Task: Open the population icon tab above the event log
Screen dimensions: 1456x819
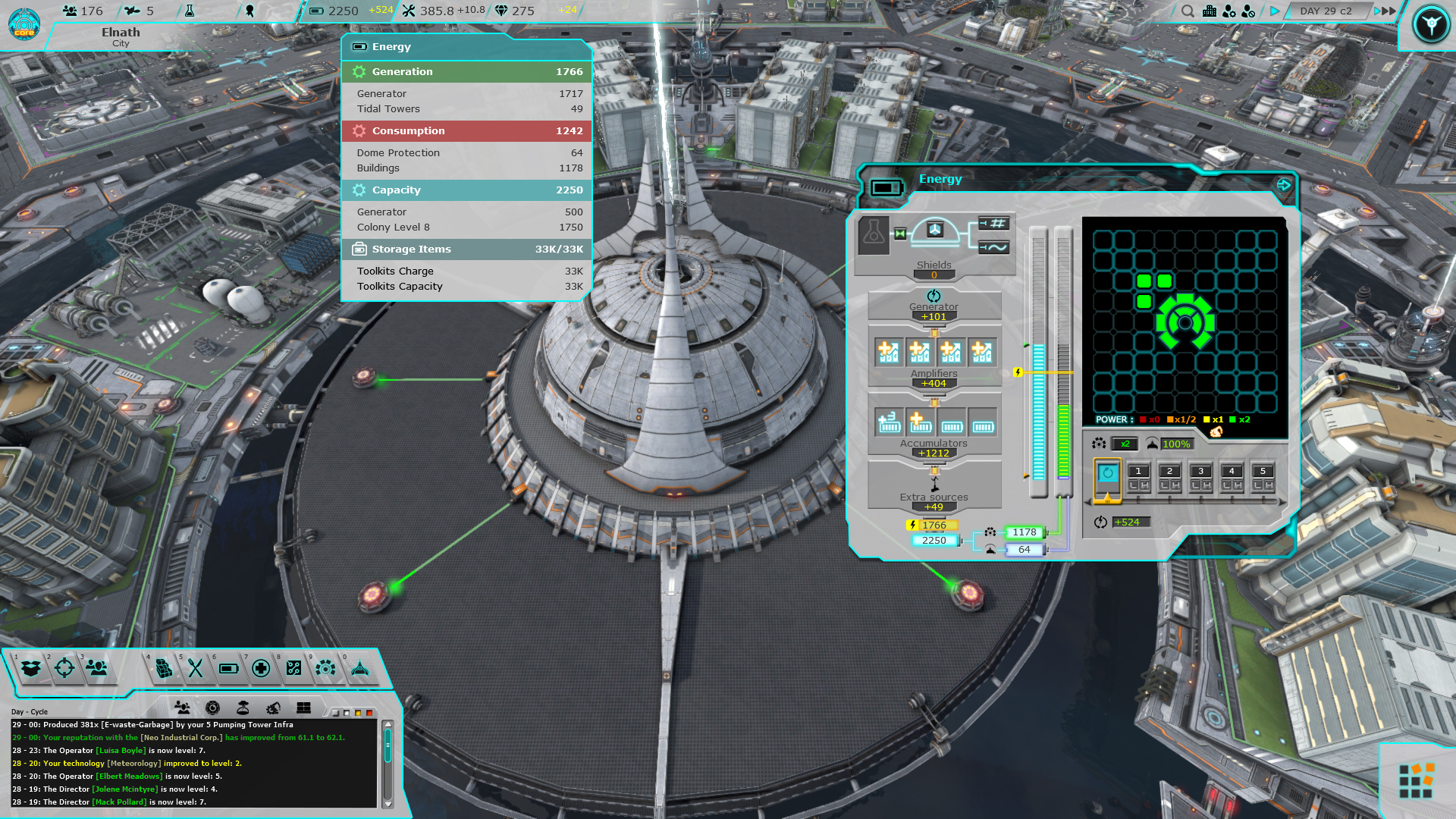Action: [182, 707]
